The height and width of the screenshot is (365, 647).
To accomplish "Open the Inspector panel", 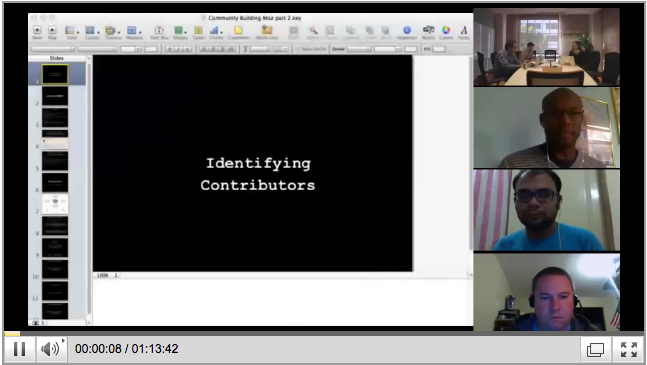I will 407,32.
